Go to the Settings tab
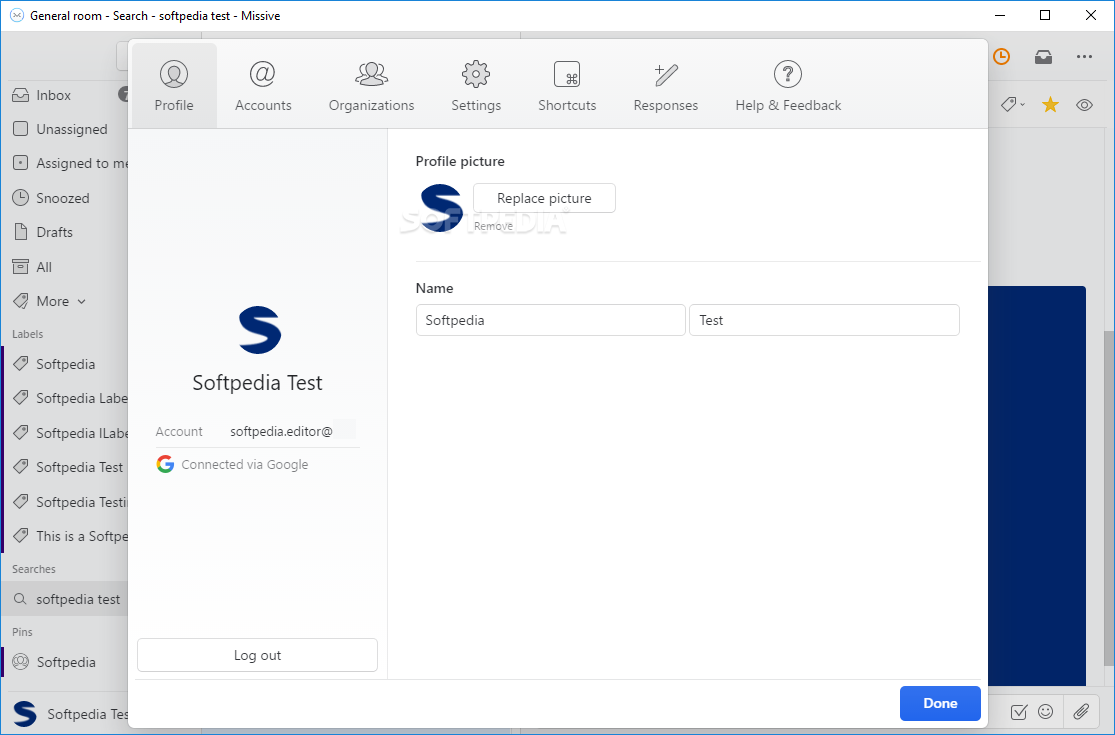Image resolution: width=1115 pixels, height=735 pixels. click(476, 86)
